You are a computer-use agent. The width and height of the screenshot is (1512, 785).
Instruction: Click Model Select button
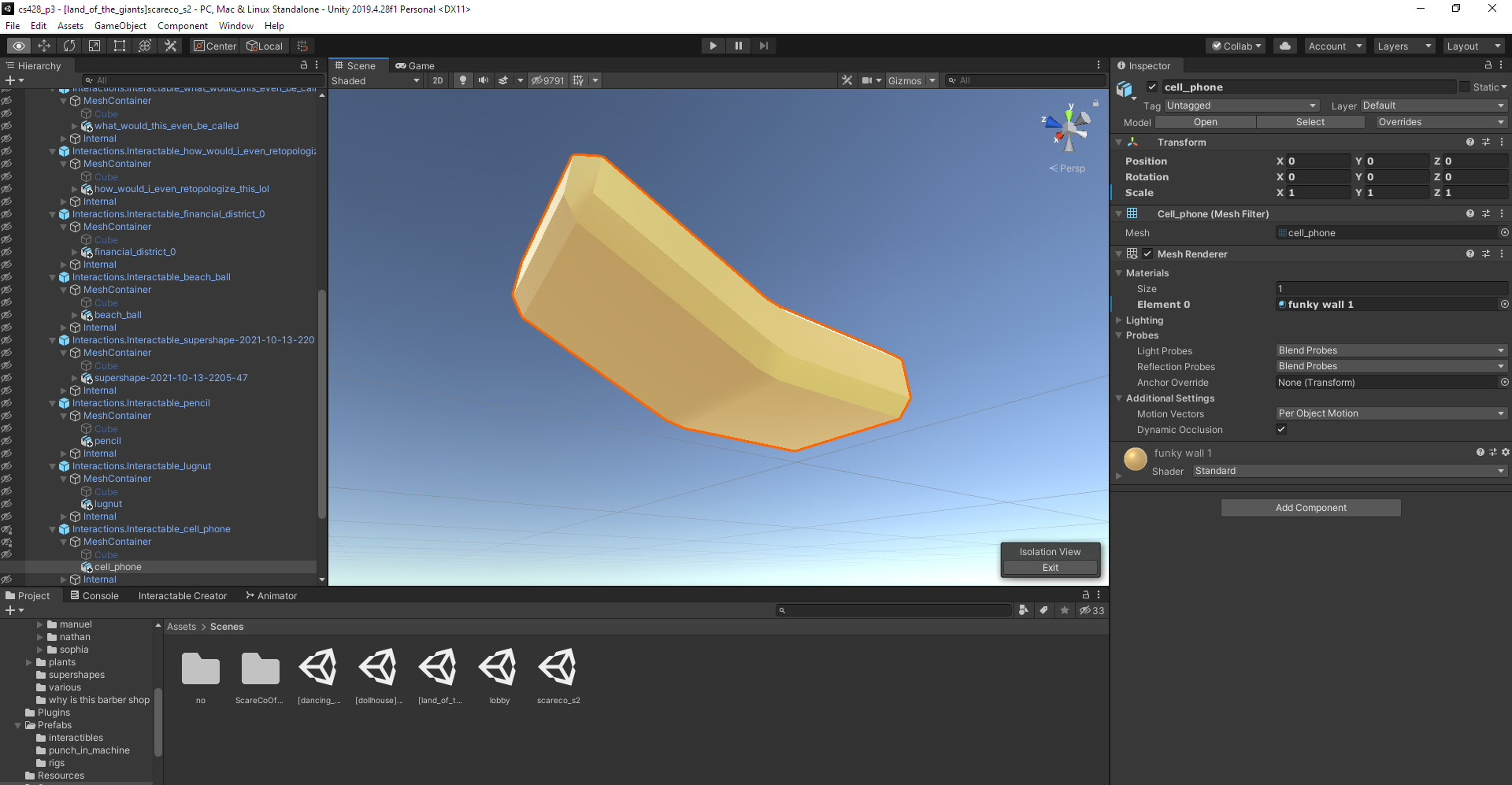click(1310, 122)
